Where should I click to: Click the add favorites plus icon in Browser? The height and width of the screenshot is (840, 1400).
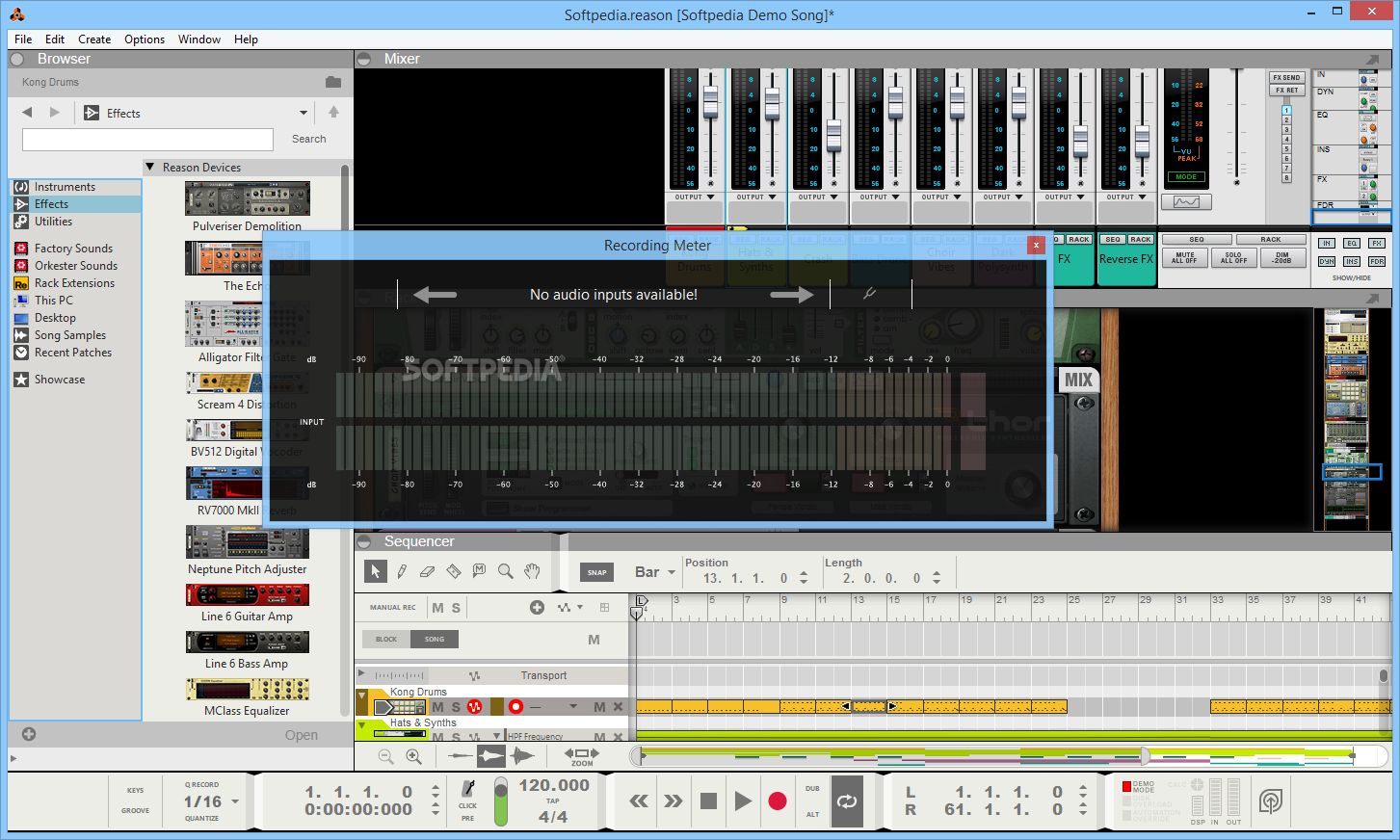[x=29, y=734]
